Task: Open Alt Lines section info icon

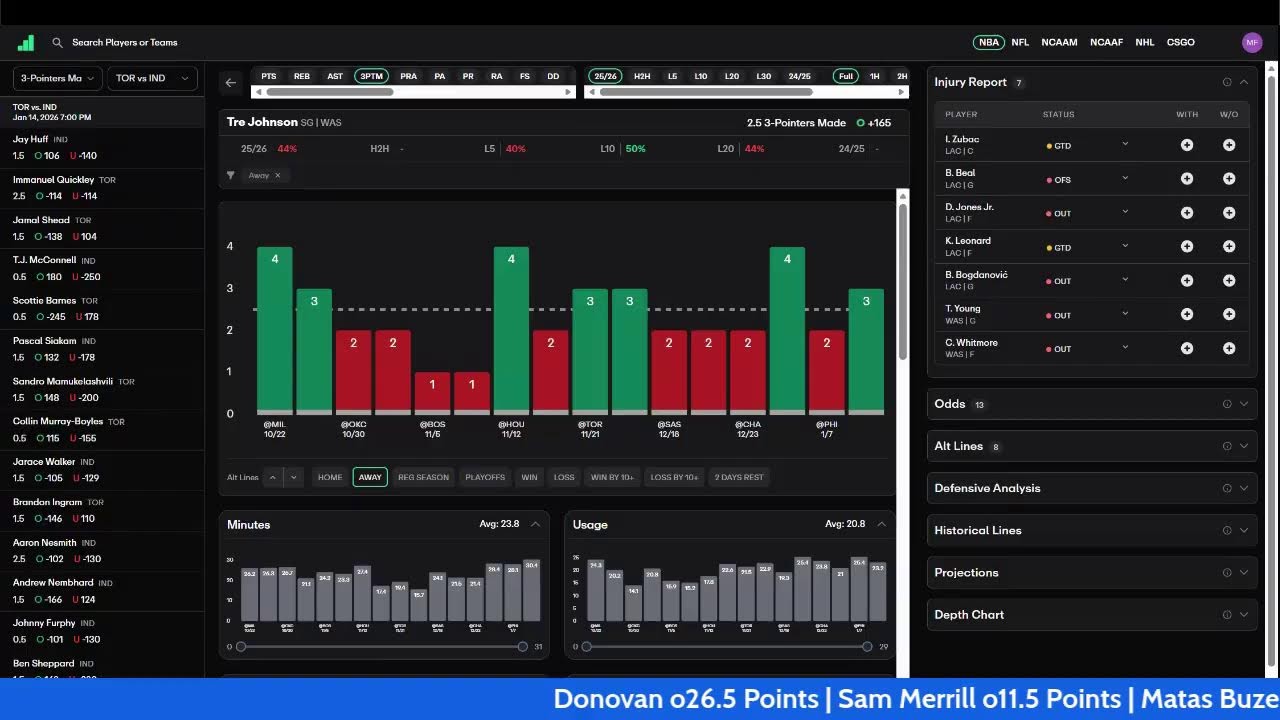Action: [1227, 446]
